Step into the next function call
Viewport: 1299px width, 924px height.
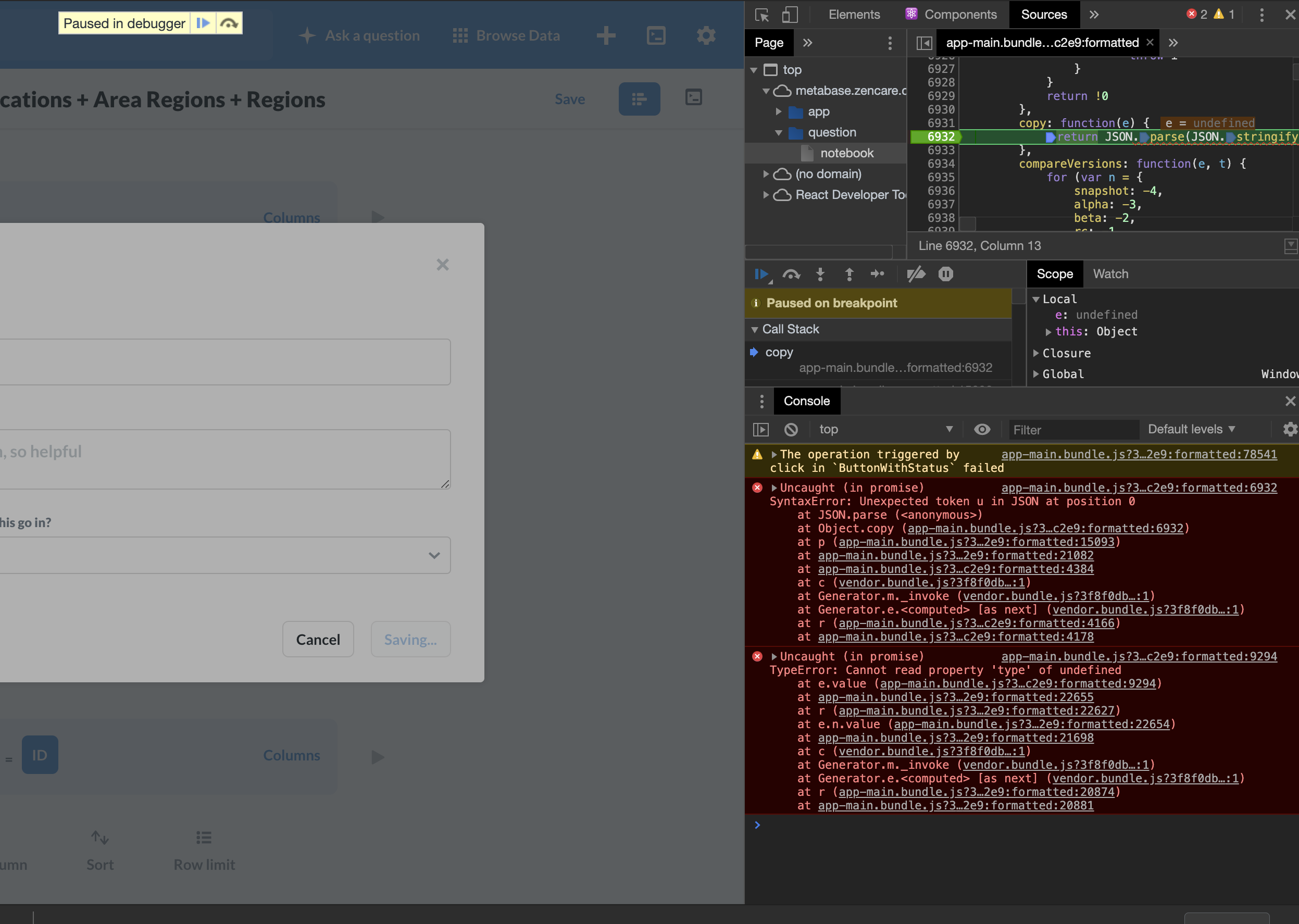coord(820,273)
